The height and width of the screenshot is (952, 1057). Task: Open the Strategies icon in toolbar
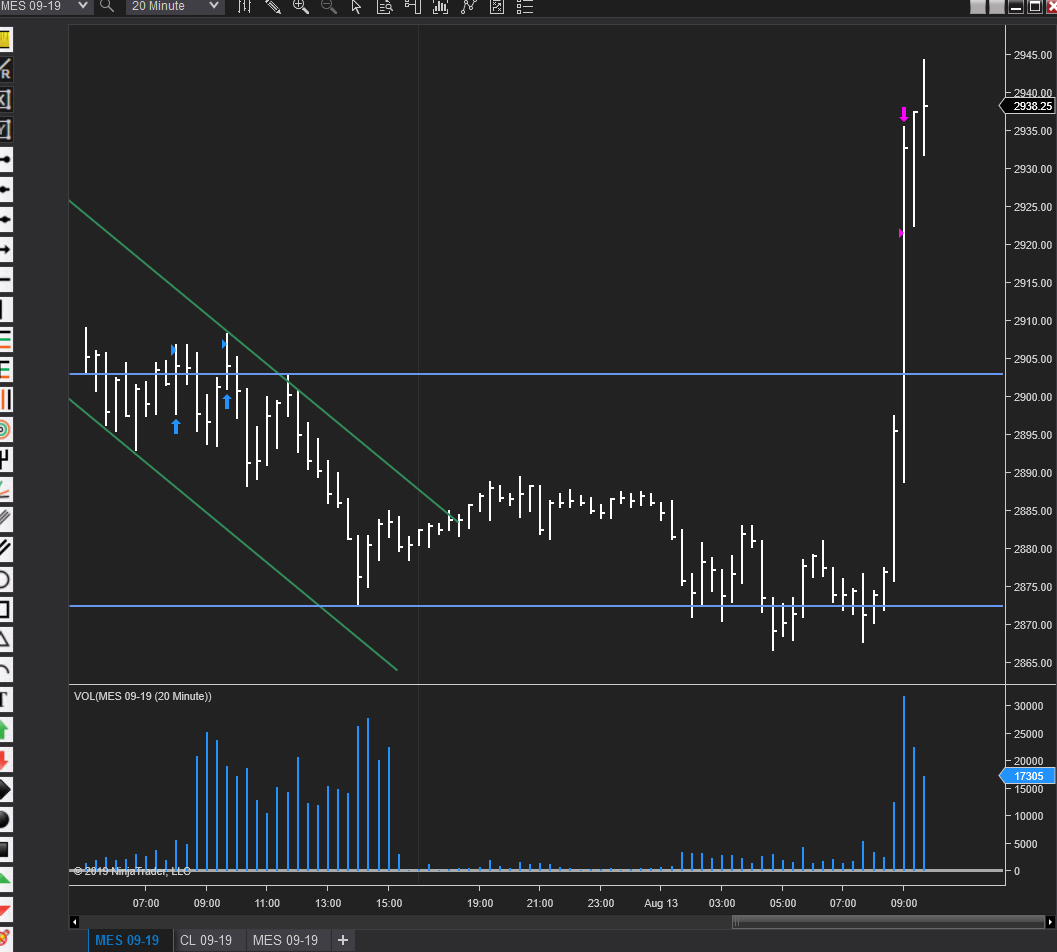tap(469, 7)
